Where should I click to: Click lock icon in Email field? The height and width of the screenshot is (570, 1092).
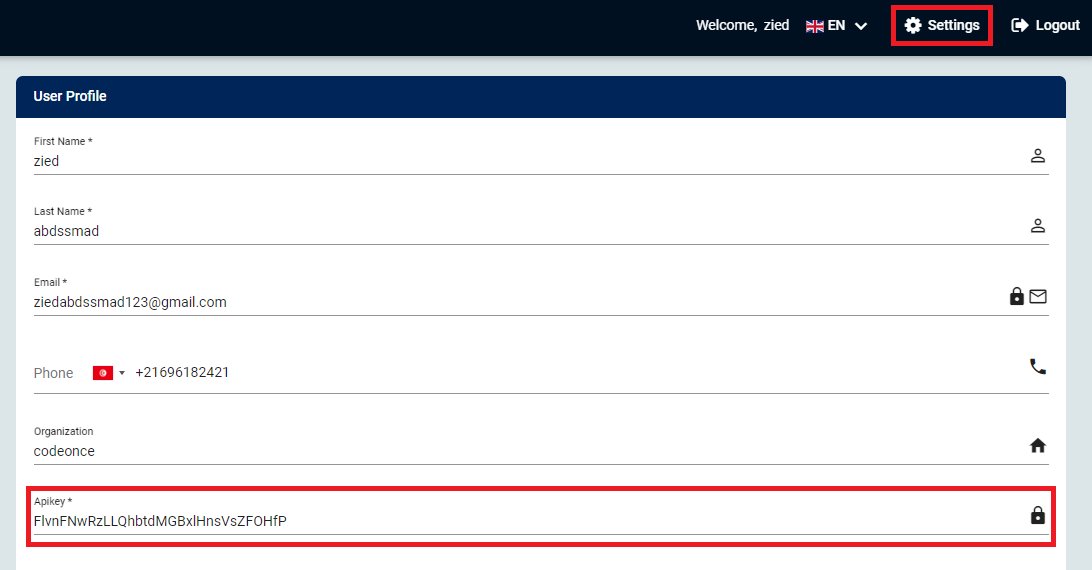(x=1017, y=296)
